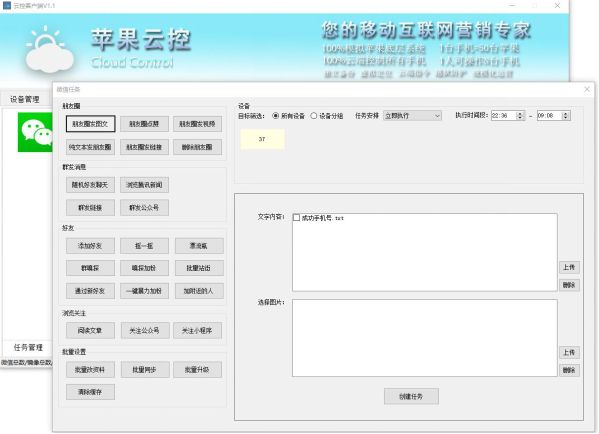This screenshot has width=599, height=434.
Task: Click the 关注小程序 button
Action: point(198,330)
